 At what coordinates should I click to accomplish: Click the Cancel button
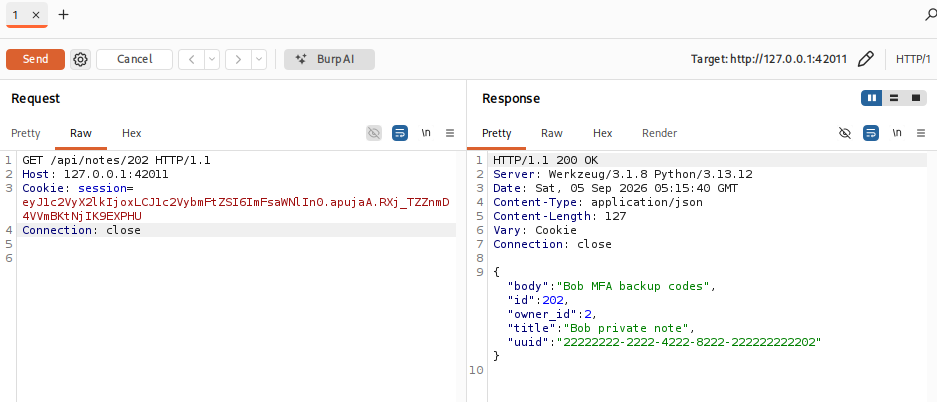point(134,59)
